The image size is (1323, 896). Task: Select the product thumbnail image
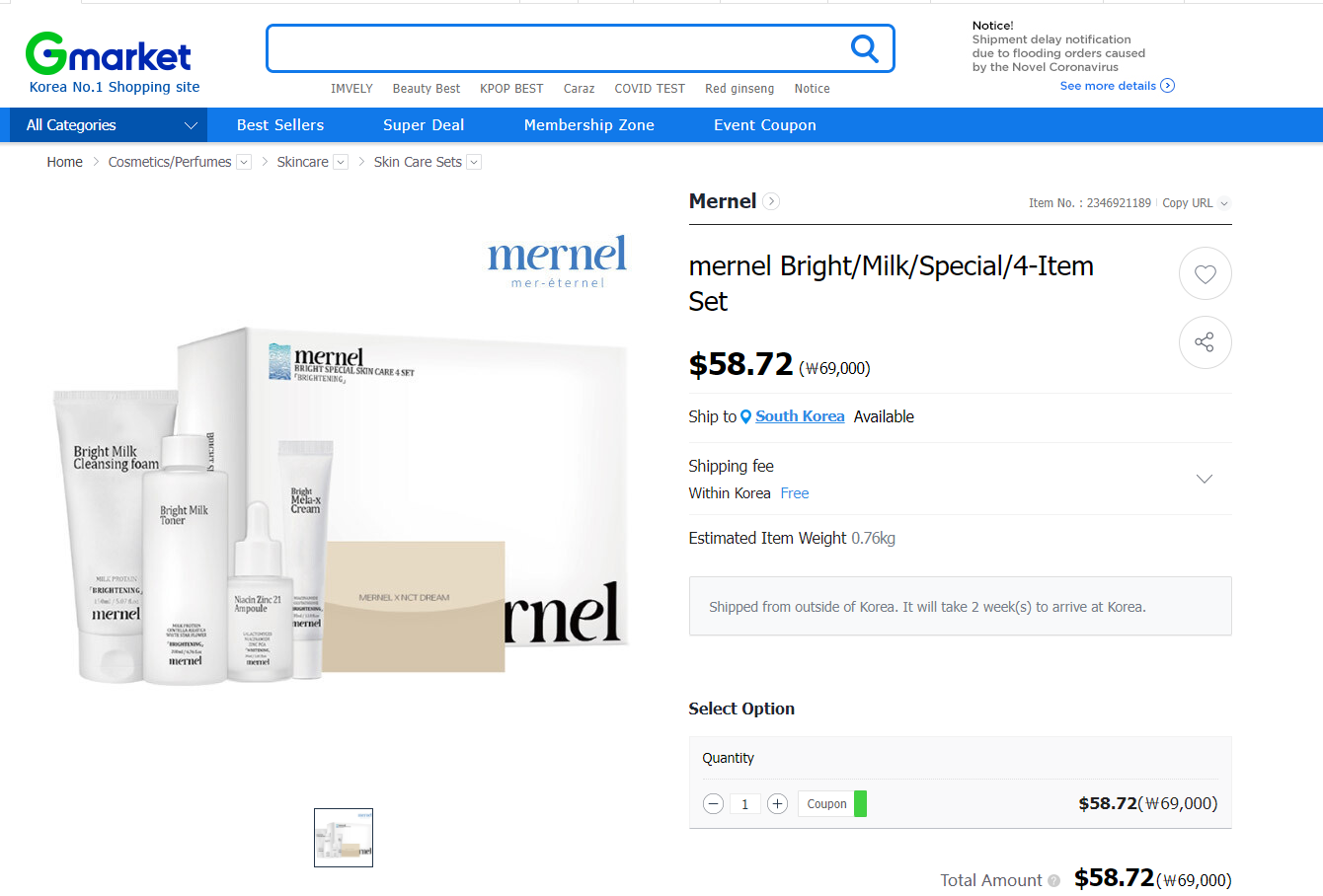click(x=344, y=838)
